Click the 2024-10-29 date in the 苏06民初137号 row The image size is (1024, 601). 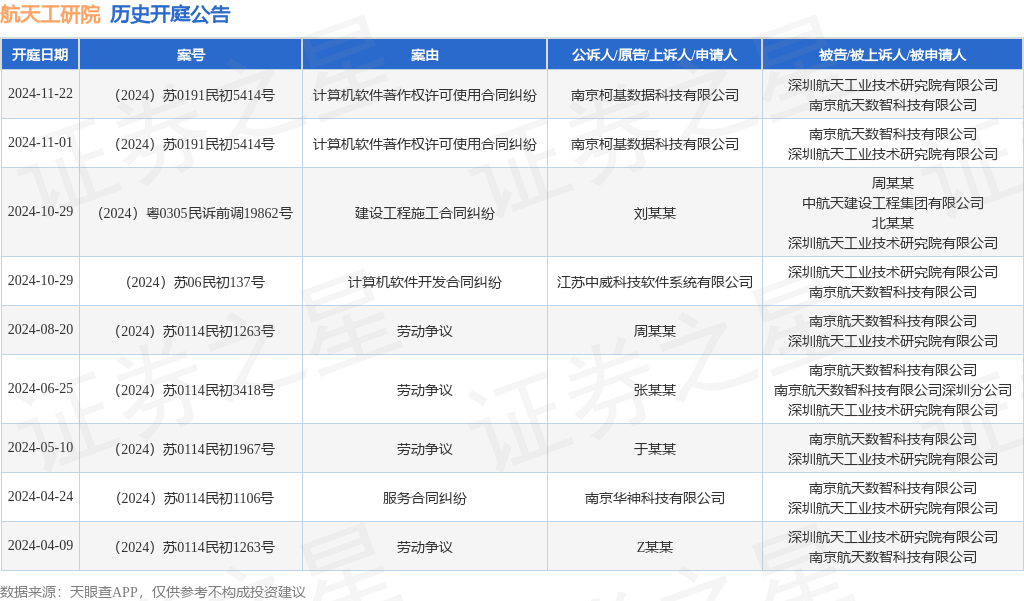pyautogui.click(x=40, y=280)
